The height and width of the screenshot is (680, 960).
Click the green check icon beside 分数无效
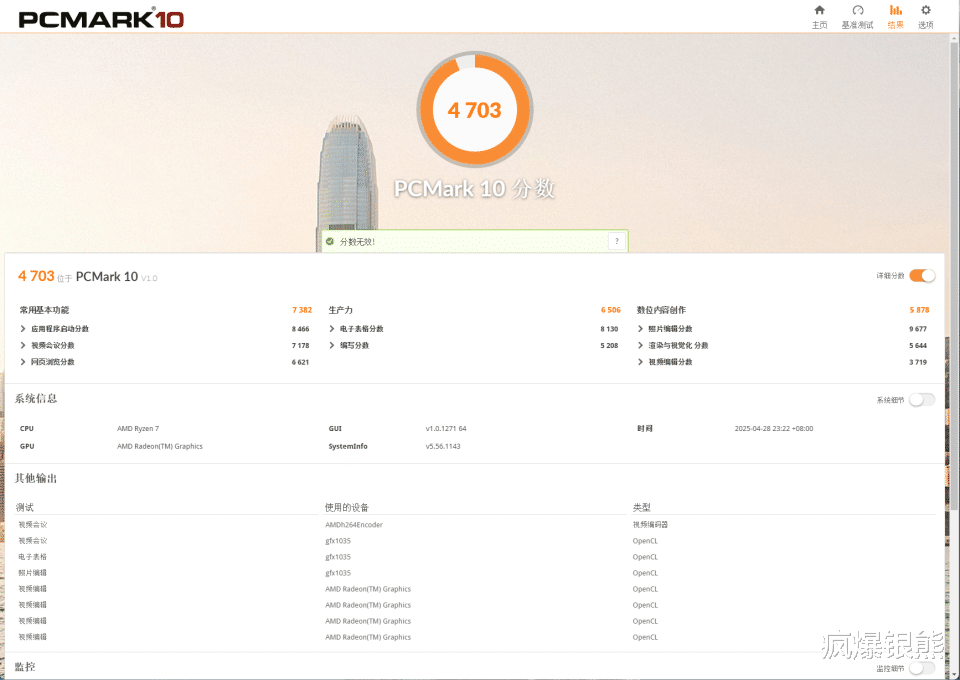(330, 242)
